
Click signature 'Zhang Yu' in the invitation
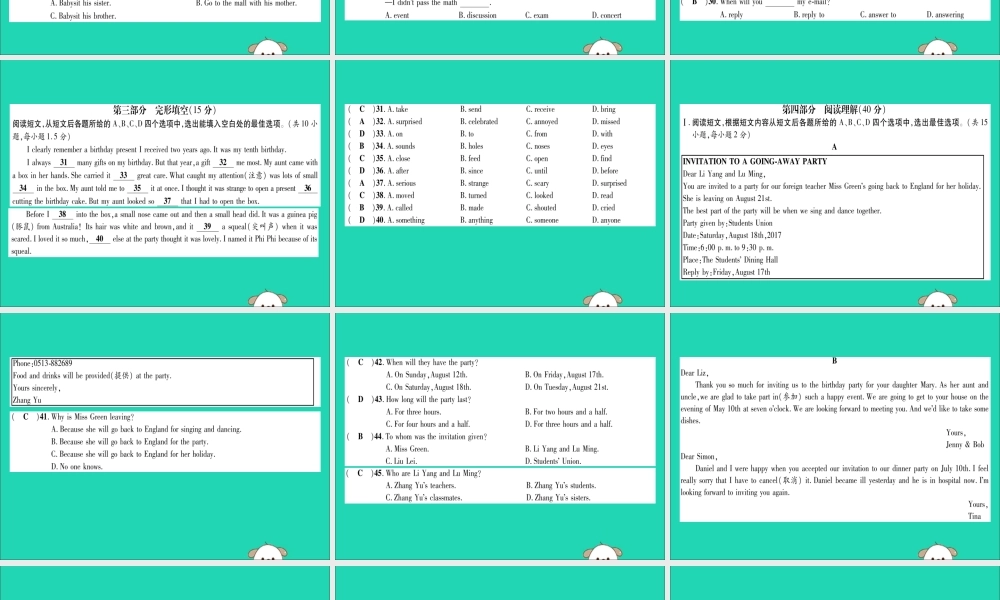coord(27,400)
